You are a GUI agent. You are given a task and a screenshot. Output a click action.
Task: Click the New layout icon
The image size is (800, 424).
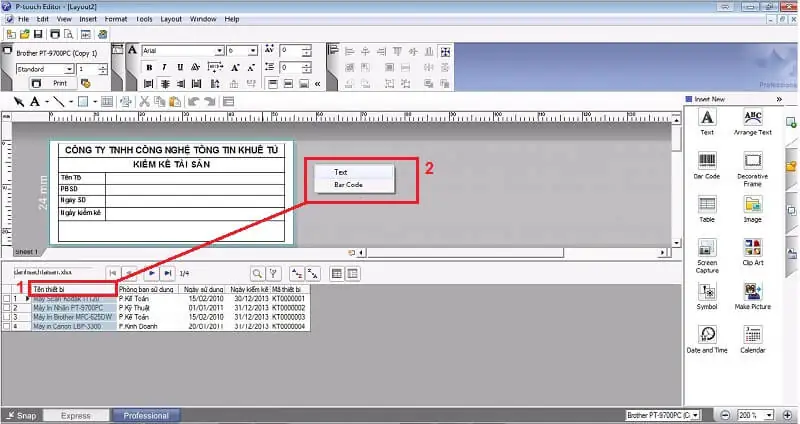coord(11,34)
